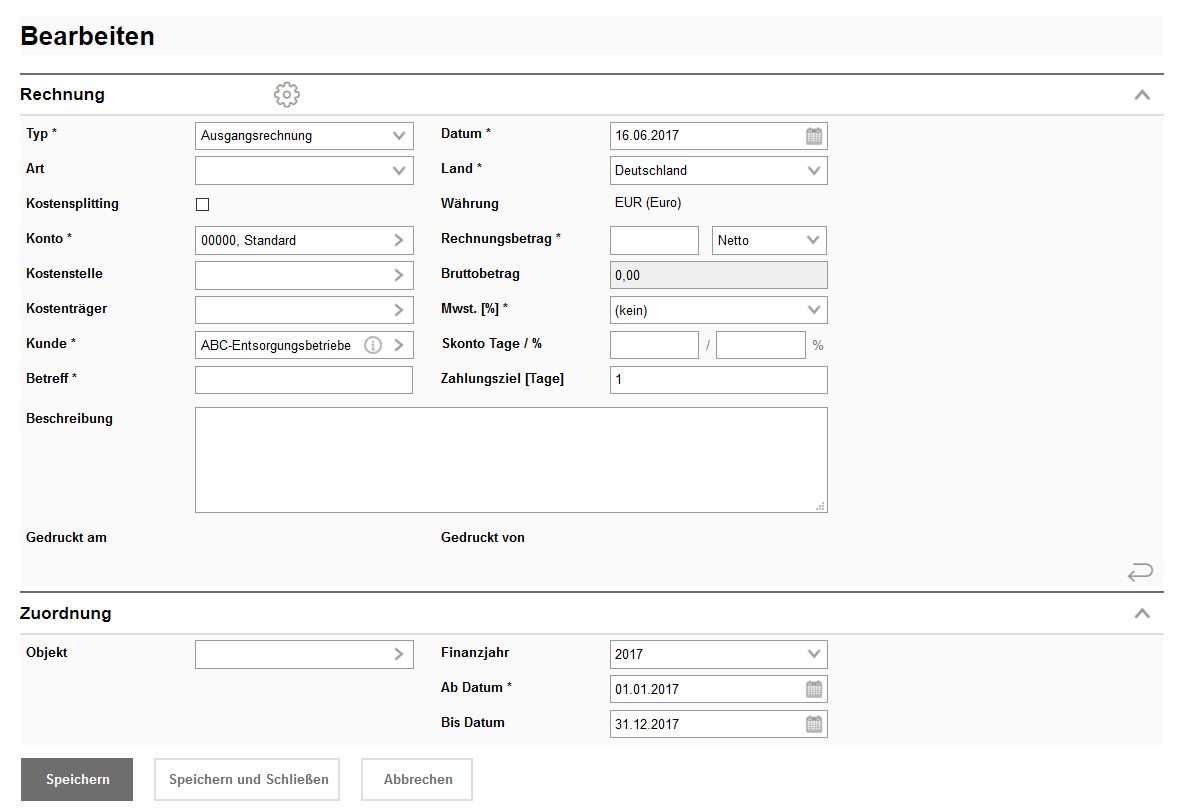
Task: Open calendar picker for Ab Datum
Action: click(814, 689)
